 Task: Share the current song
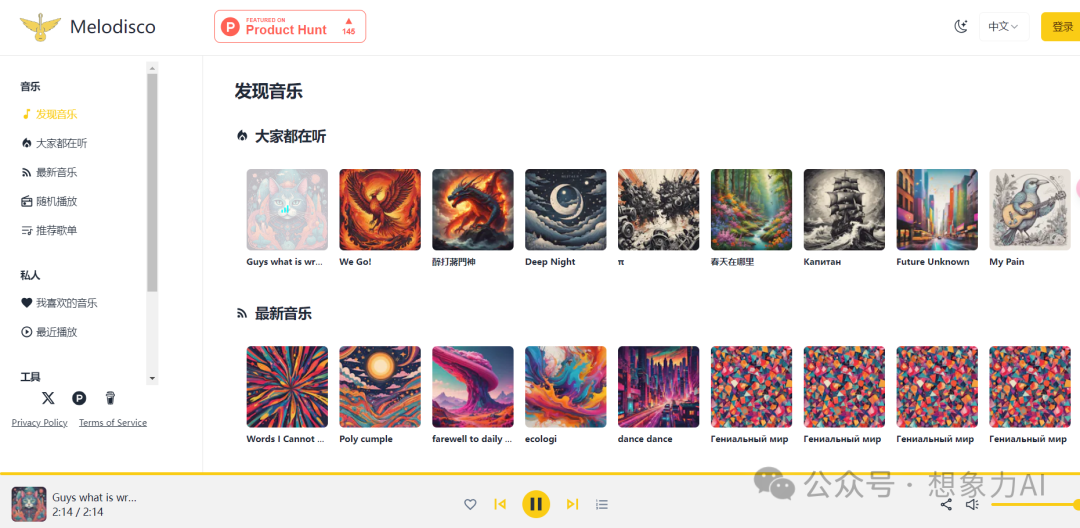click(946, 505)
